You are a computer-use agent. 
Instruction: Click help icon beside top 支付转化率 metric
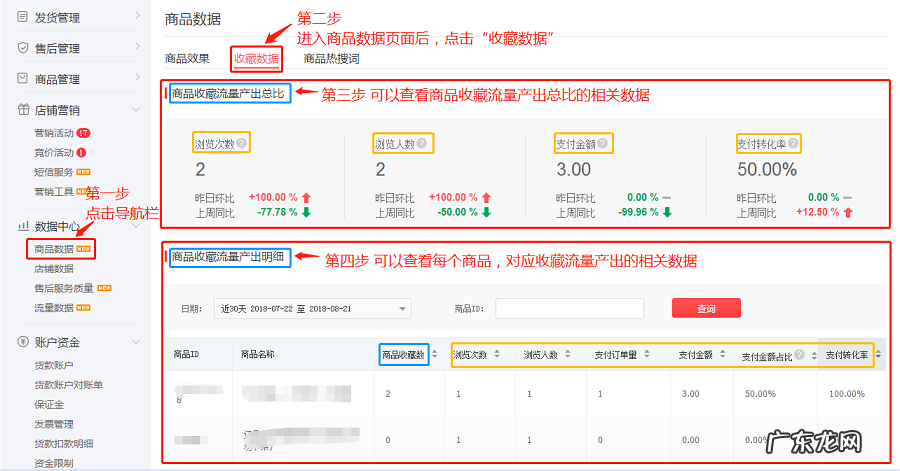793,143
